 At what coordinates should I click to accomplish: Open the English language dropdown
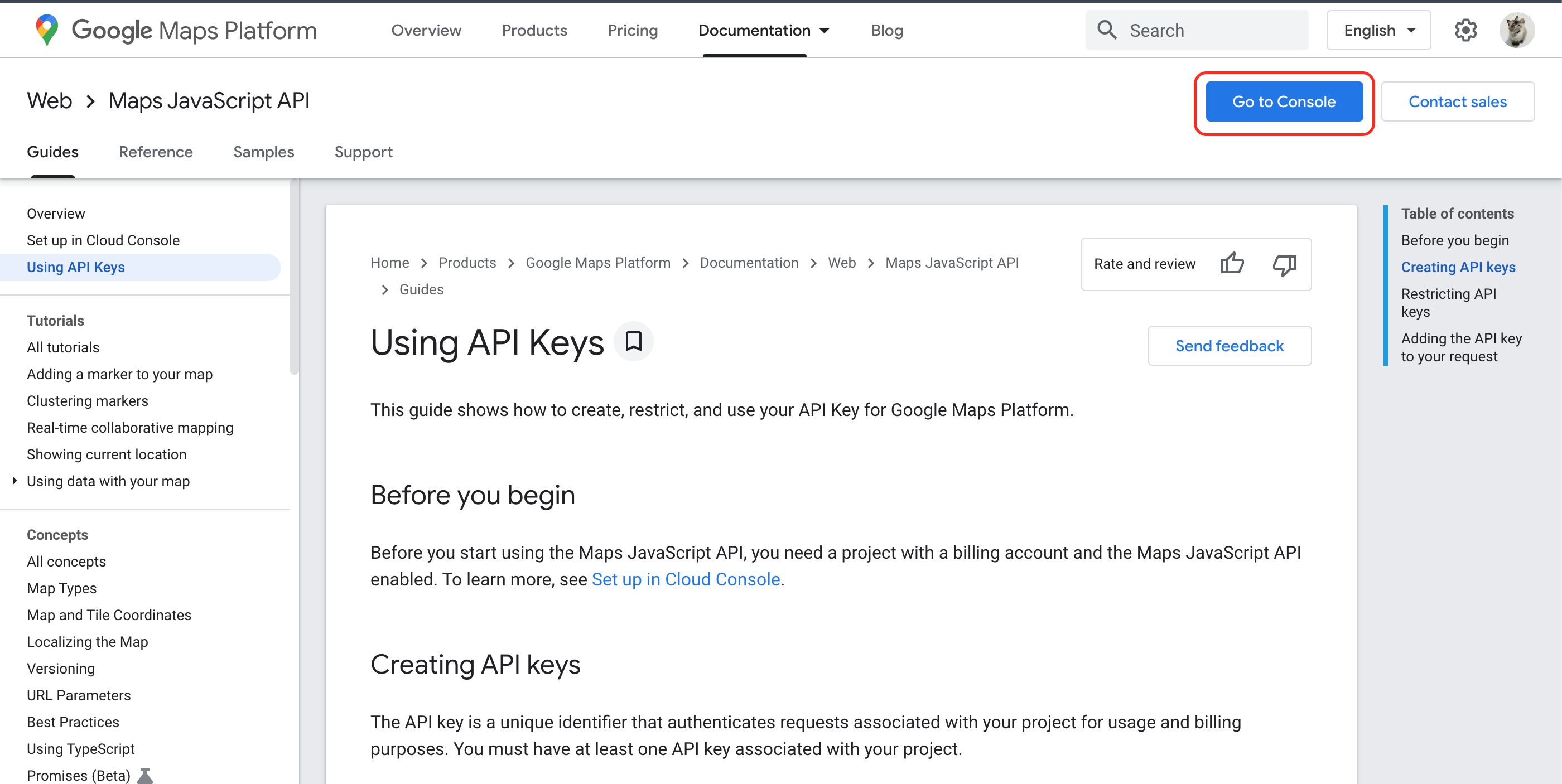pyautogui.click(x=1378, y=30)
